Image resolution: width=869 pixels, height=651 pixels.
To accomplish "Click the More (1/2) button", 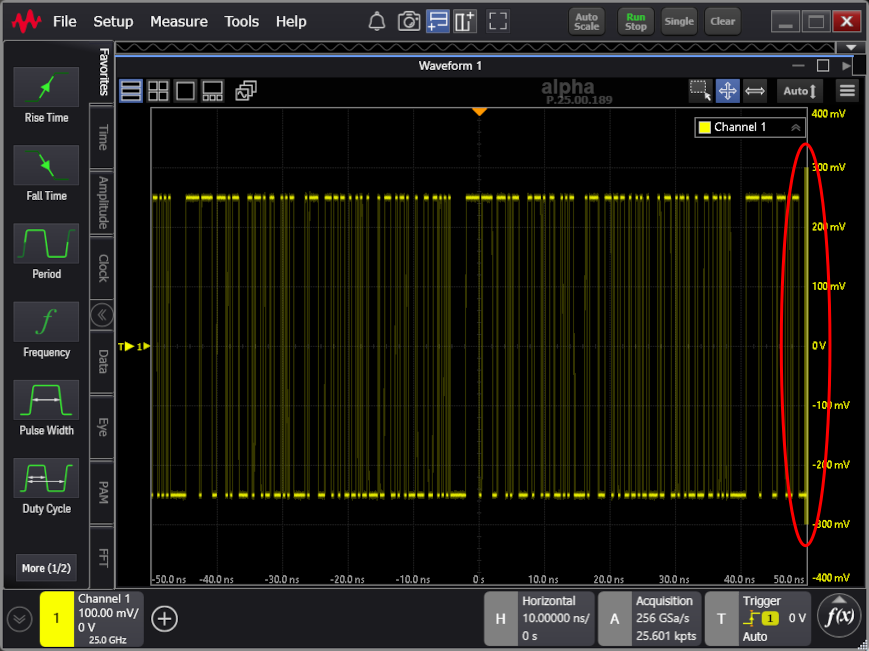I will coord(46,568).
